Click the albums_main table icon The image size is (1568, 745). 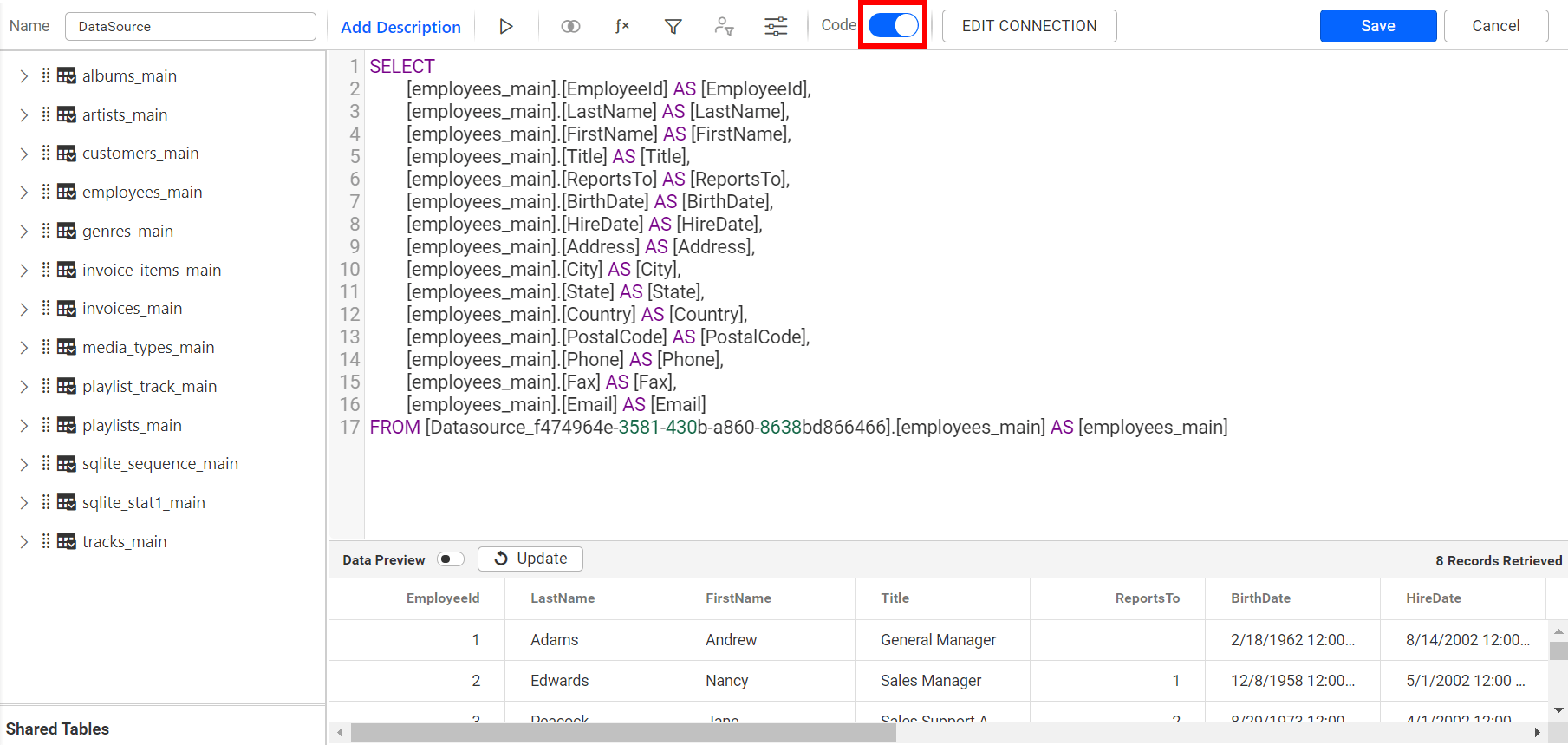point(67,75)
